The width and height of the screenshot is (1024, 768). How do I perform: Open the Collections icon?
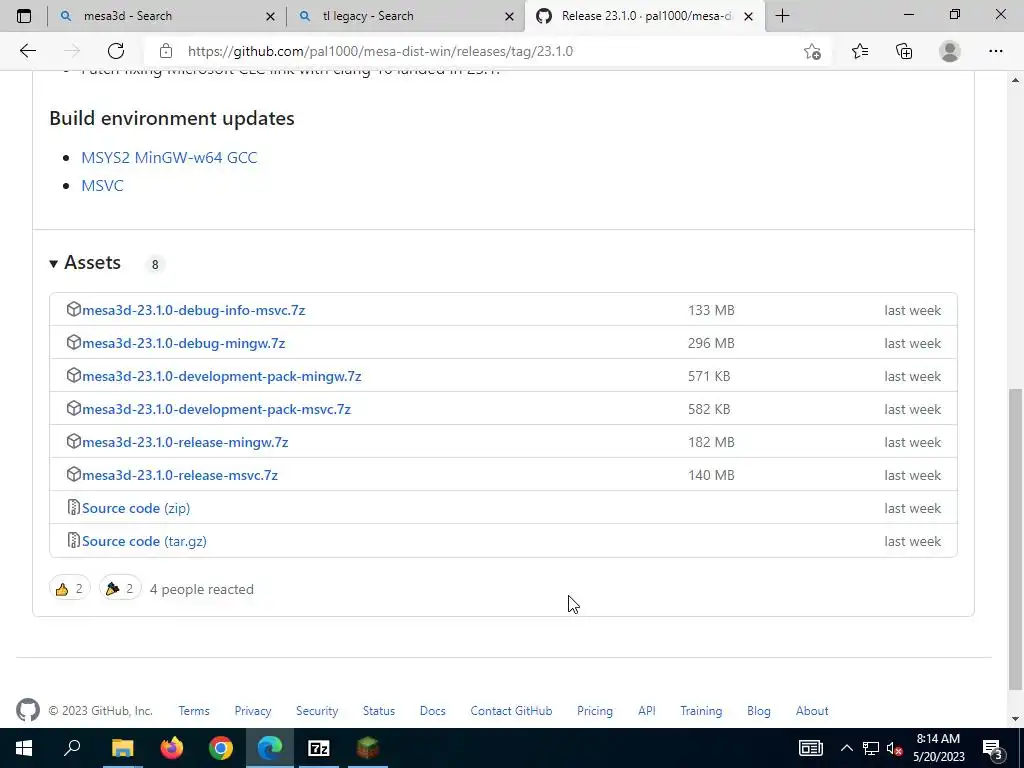click(904, 51)
